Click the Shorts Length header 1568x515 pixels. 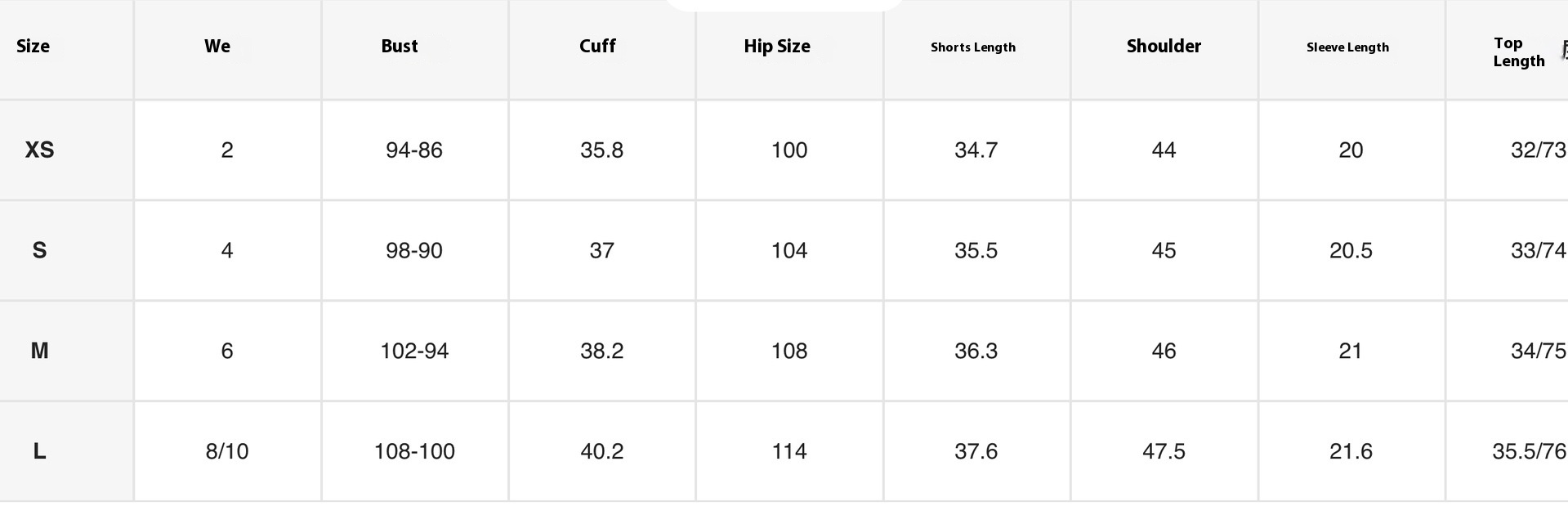pyautogui.click(x=973, y=47)
